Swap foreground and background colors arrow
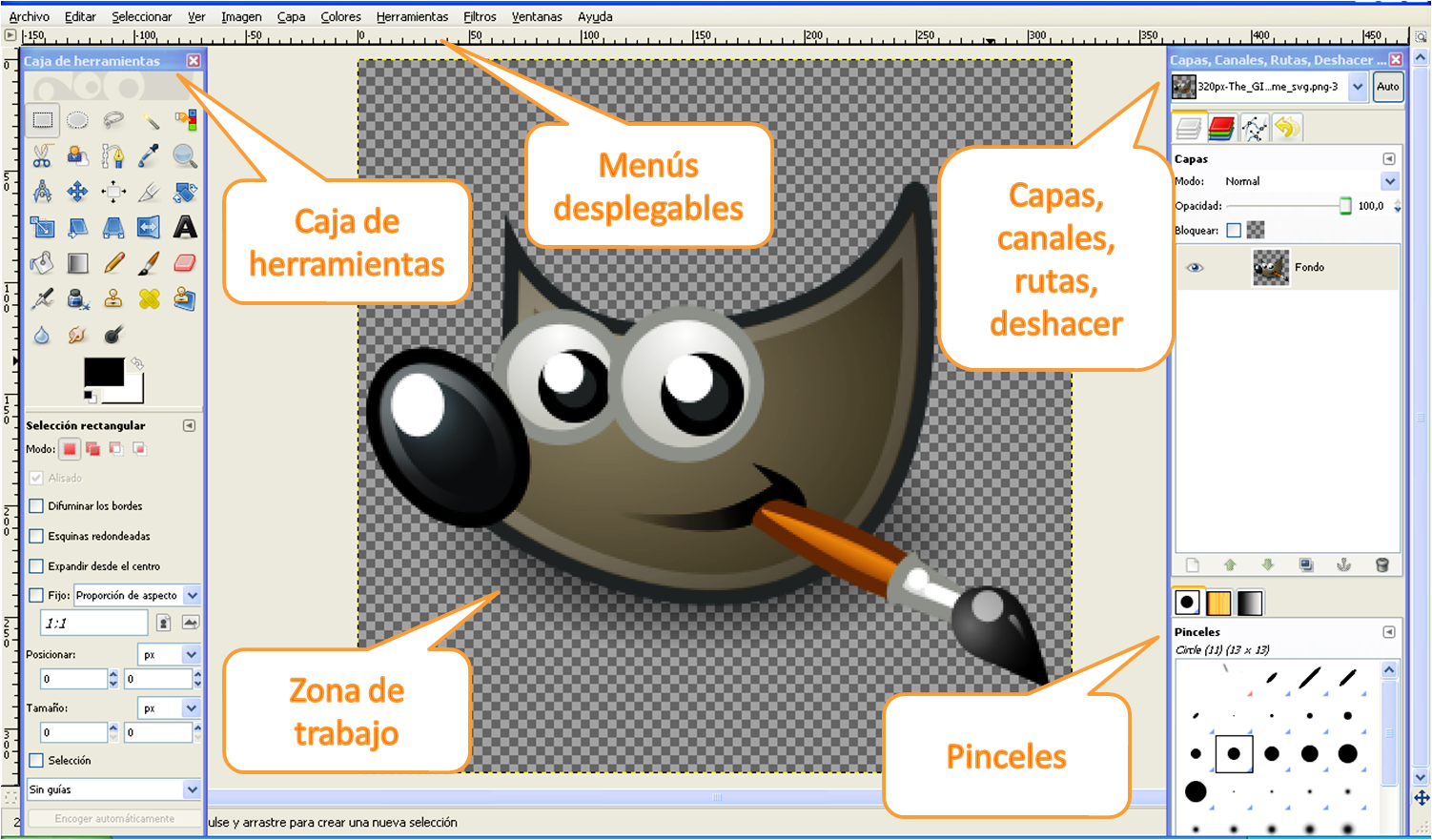Screen dimensions: 1432x840 point(136,363)
